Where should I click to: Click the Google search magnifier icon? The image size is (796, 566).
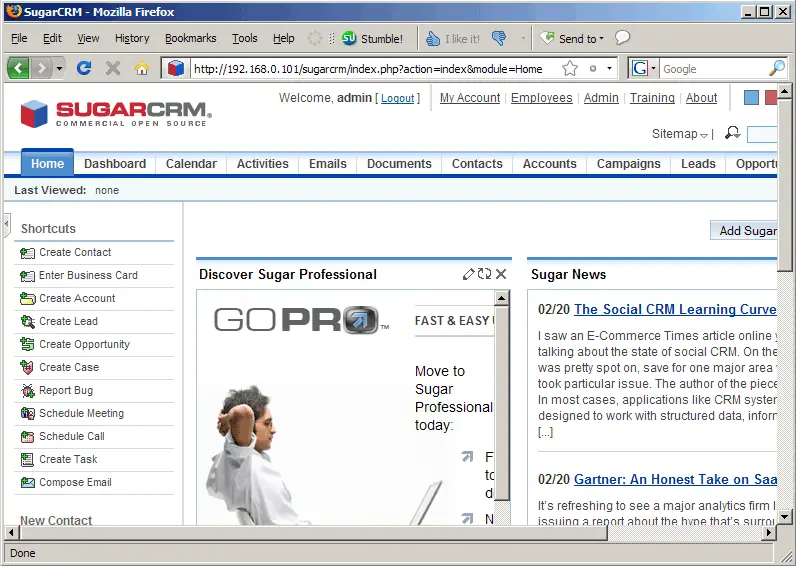coord(777,68)
